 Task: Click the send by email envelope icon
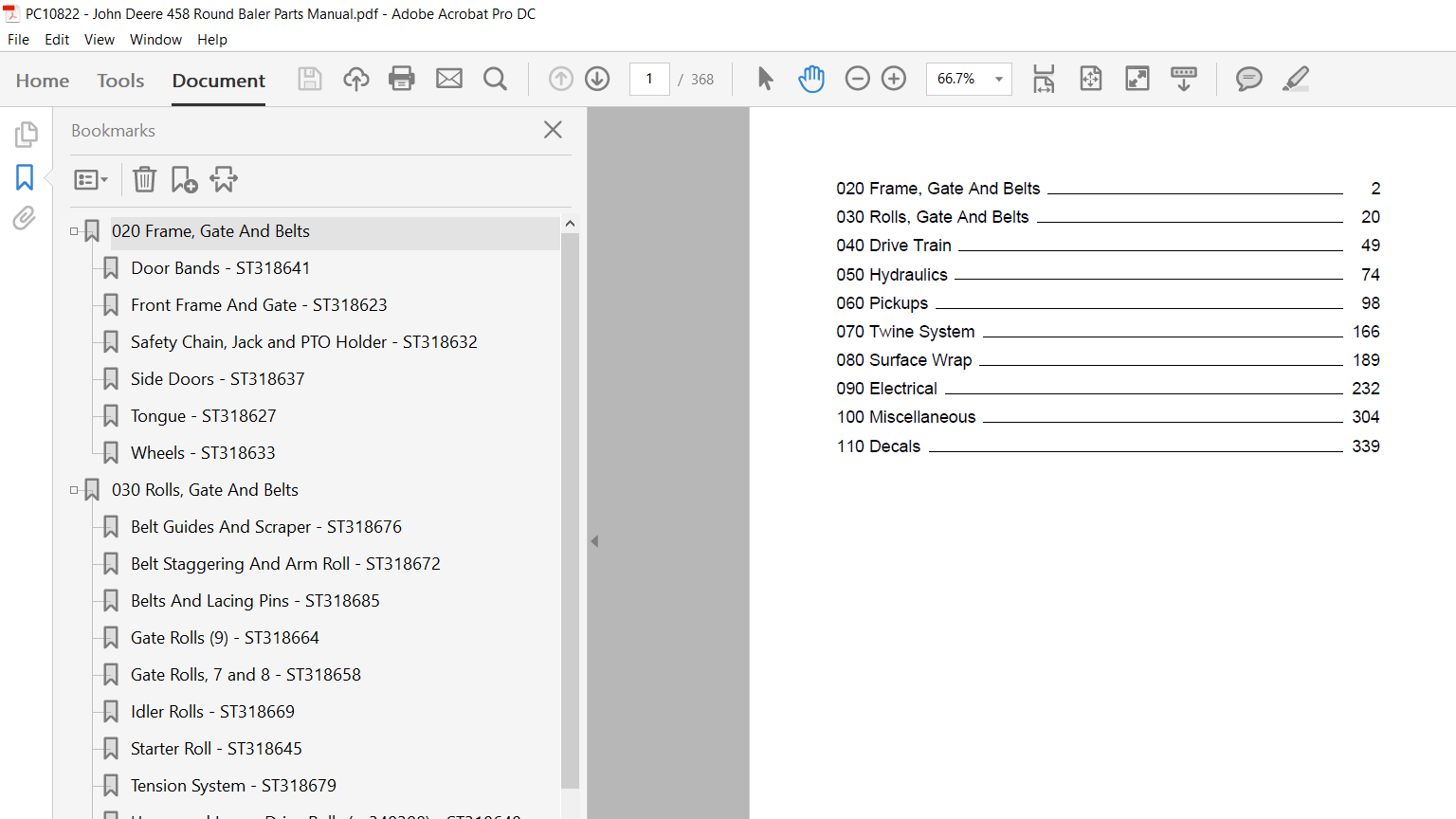pos(449,79)
